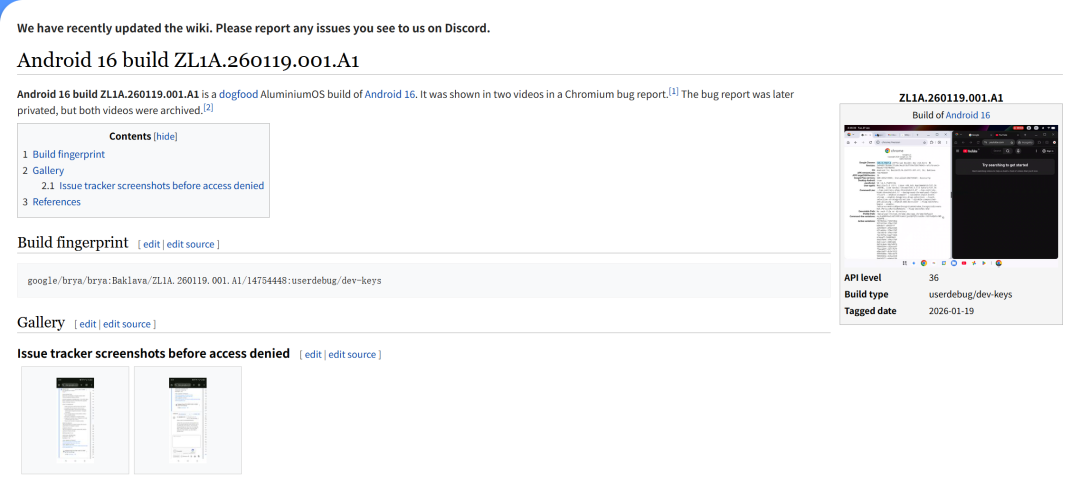This screenshot has width=1080, height=488.
Task: Jump to References from Contents
Action: 56,202
